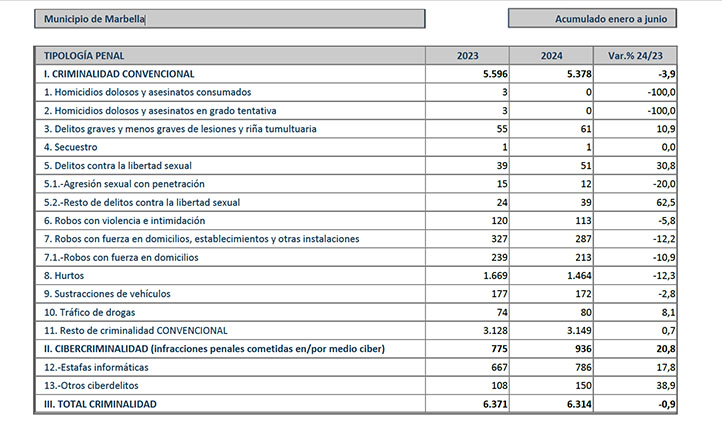Image resolution: width=722 pixels, height=422 pixels.
Task: Click the 8,1 variation cell
Action: click(x=669, y=312)
